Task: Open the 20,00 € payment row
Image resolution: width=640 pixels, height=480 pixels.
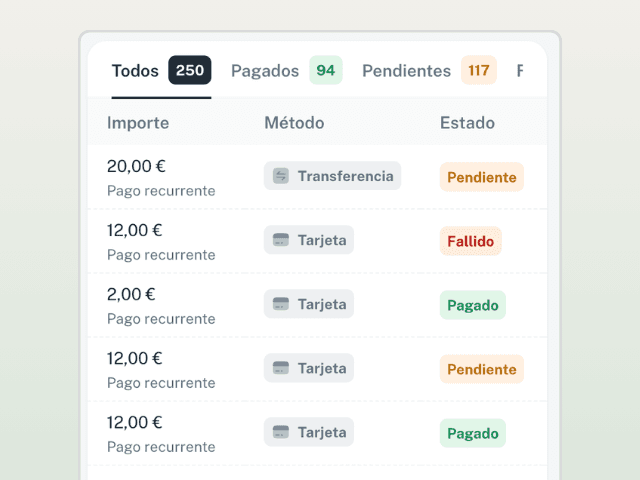Action: [317, 177]
